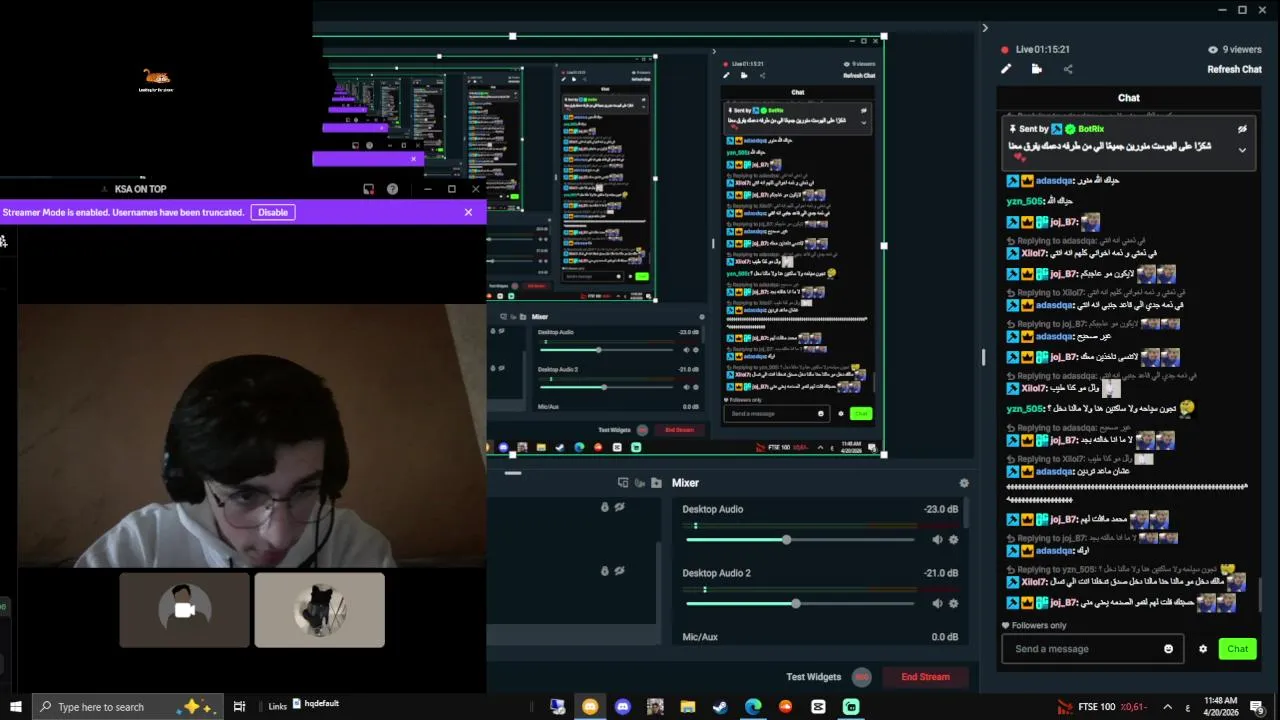Adjust the Desktop Audio volume slider

coord(800,540)
